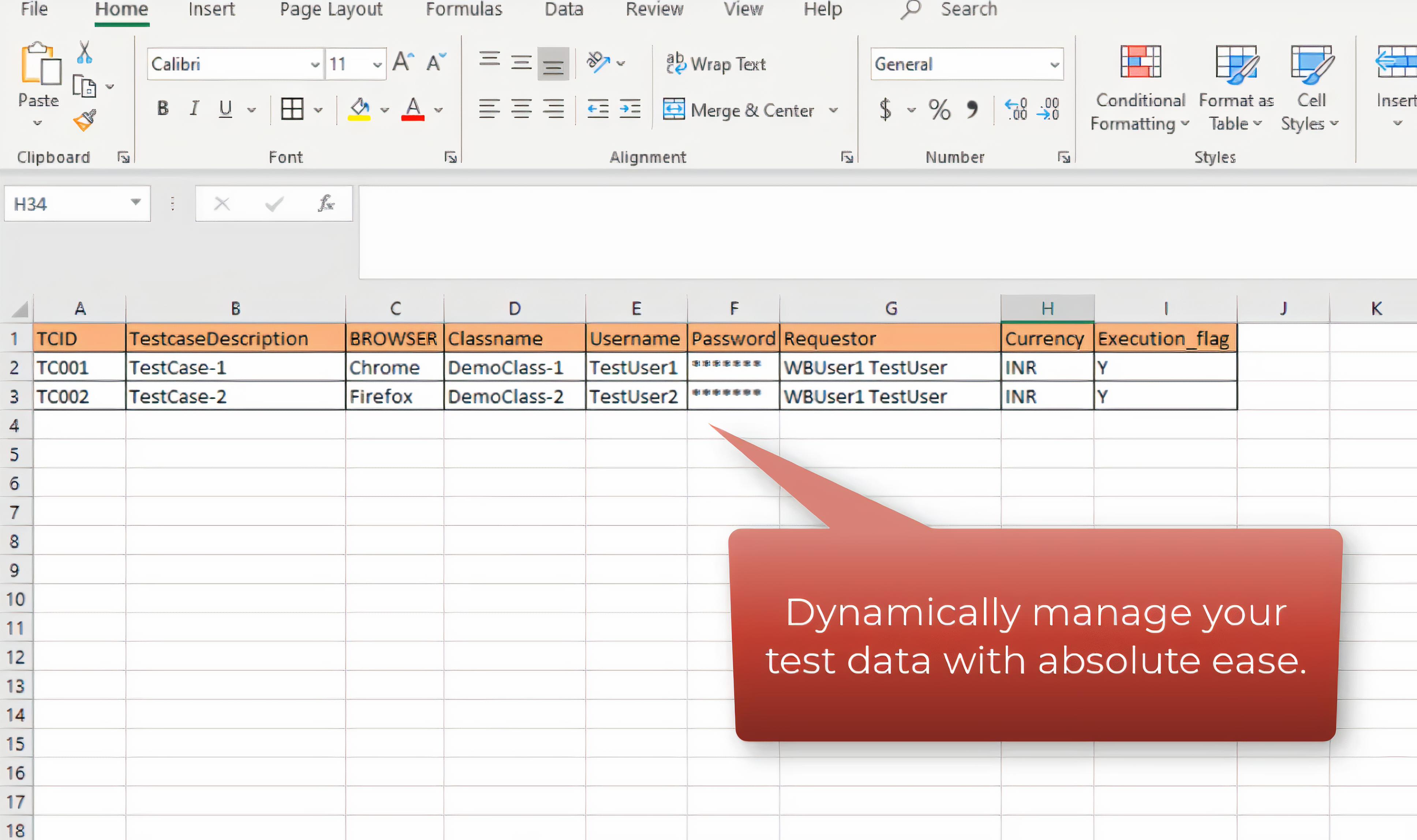Click the Increase Decimal icon
The height and width of the screenshot is (840, 1417).
[1016, 109]
